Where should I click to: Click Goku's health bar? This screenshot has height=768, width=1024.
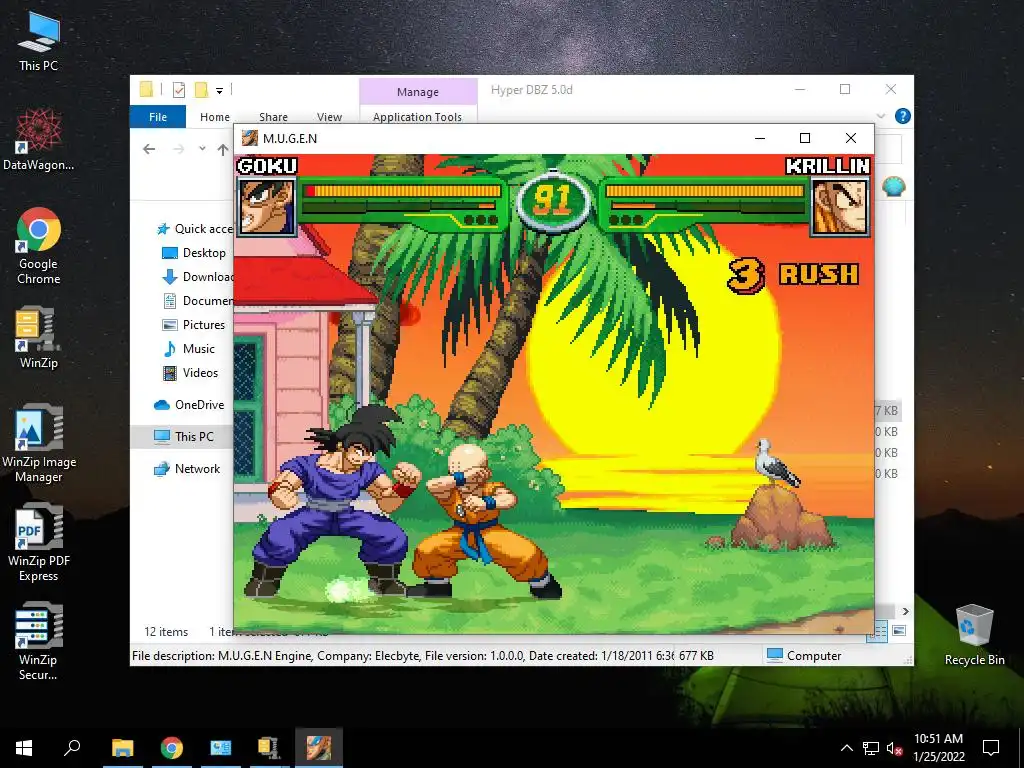pyautogui.click(x=403, y=191)
